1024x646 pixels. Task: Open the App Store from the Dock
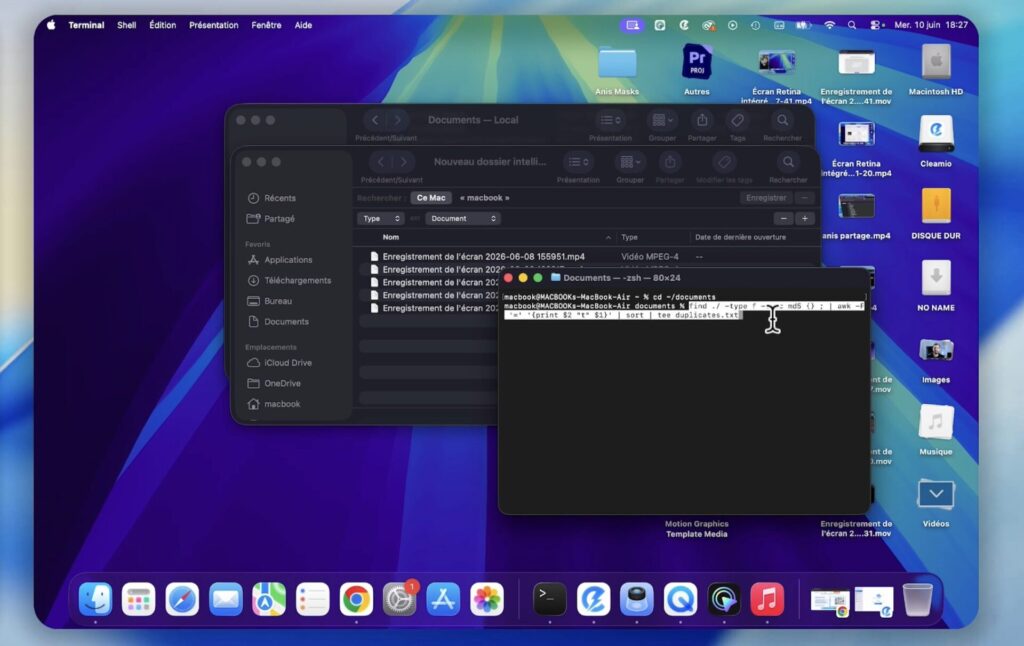click(443, 599)
